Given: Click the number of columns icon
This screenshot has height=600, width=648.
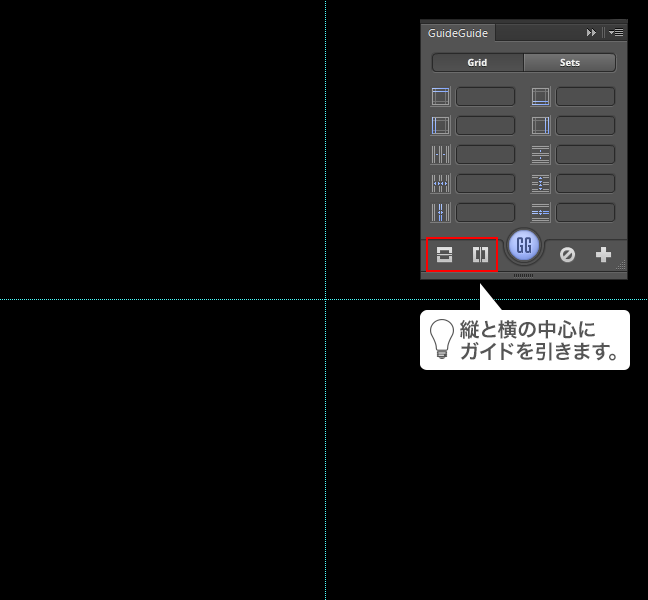Looking at the screenshot, I should [441, 155].
